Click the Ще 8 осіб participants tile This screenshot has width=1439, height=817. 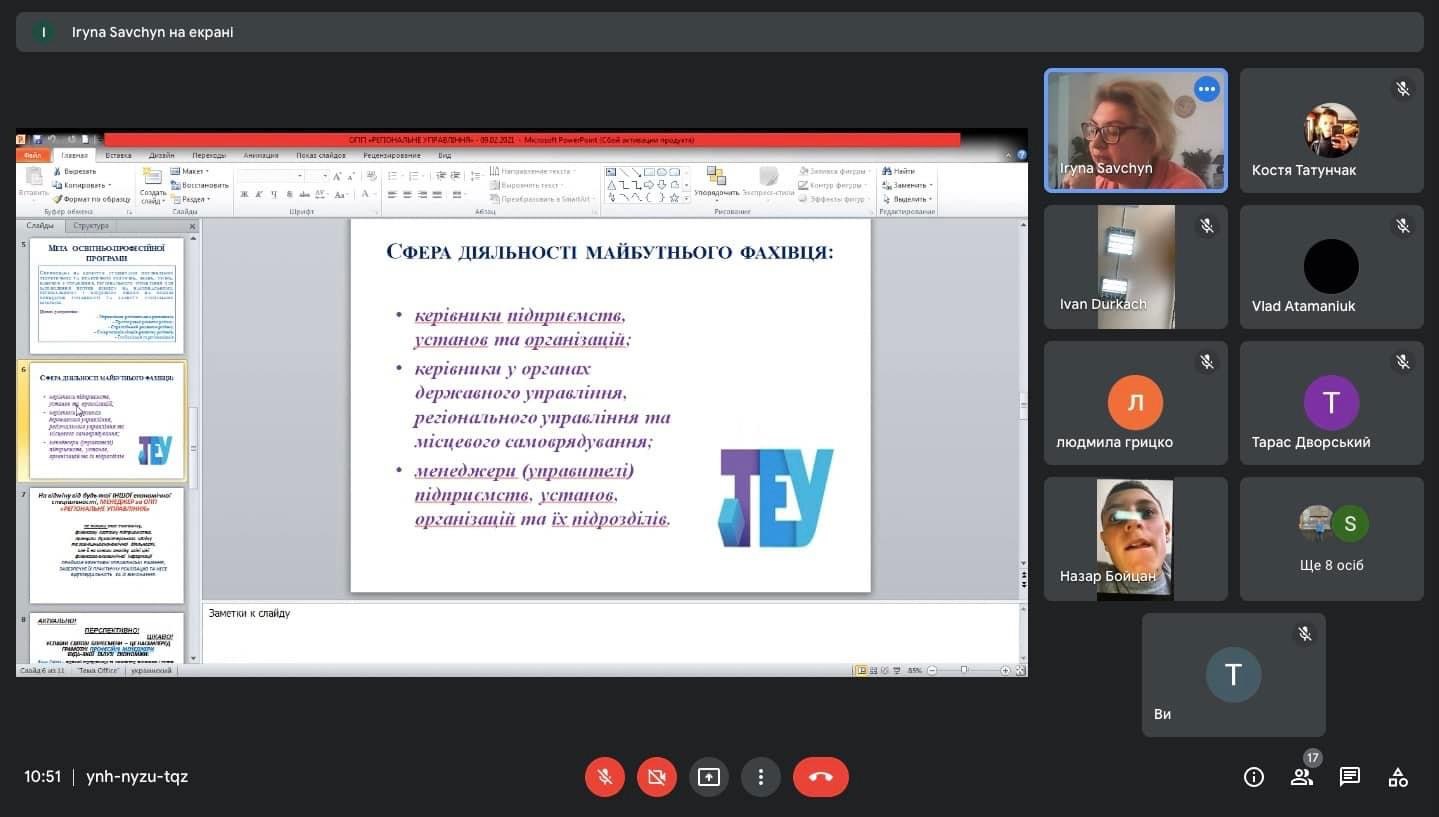click(x=1331, y=539)
